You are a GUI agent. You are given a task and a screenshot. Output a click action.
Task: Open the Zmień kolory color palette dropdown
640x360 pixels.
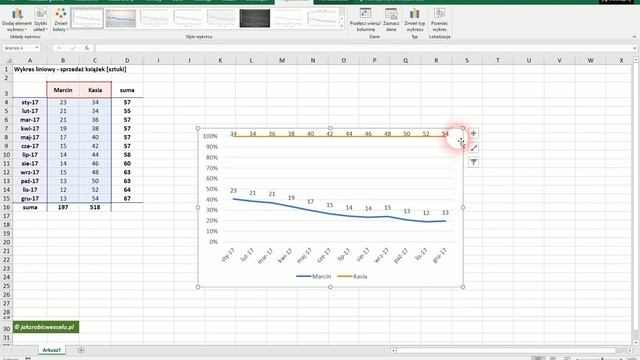point(60,20)
